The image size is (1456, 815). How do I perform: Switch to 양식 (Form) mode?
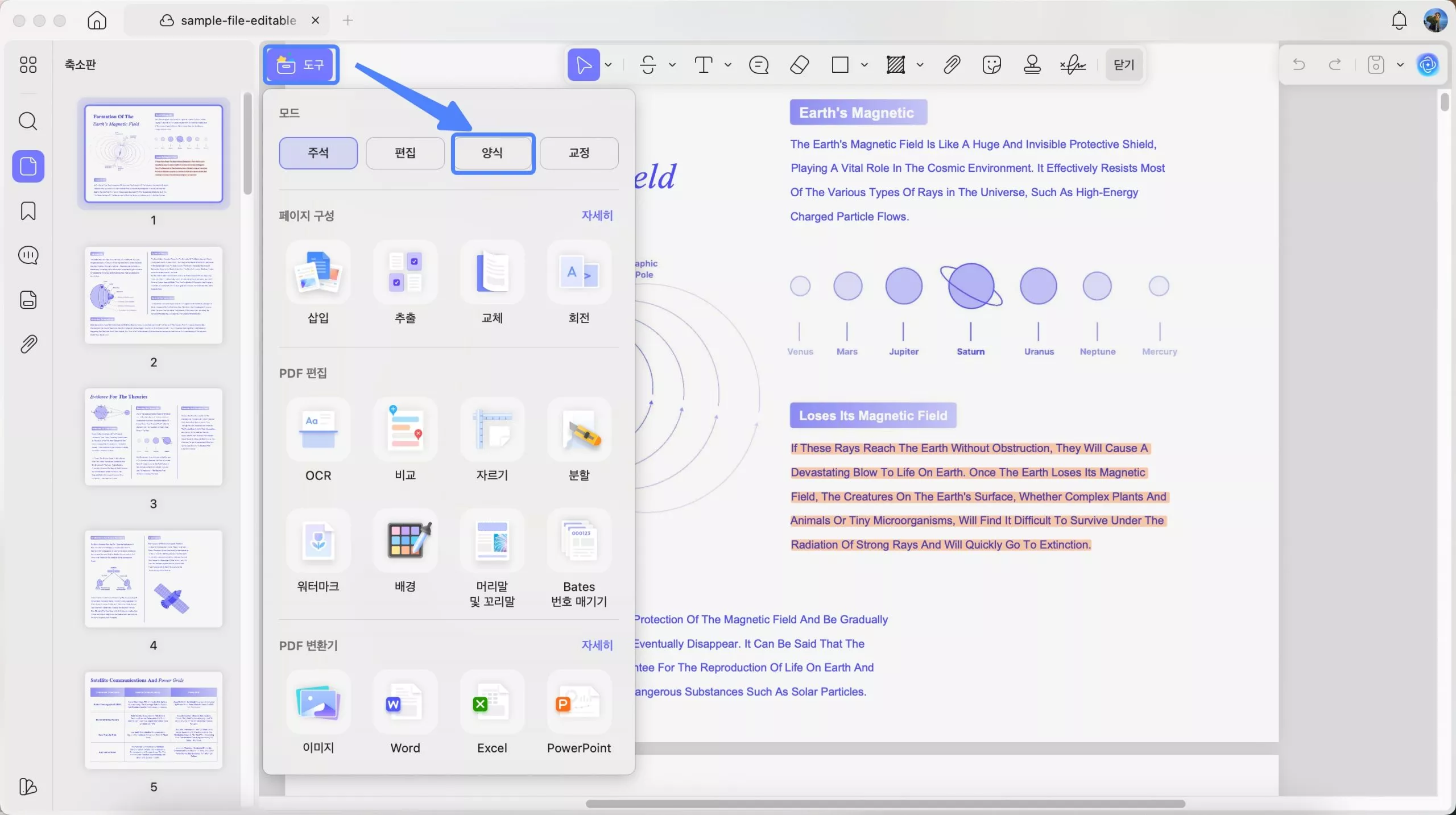tap(493, 153)
